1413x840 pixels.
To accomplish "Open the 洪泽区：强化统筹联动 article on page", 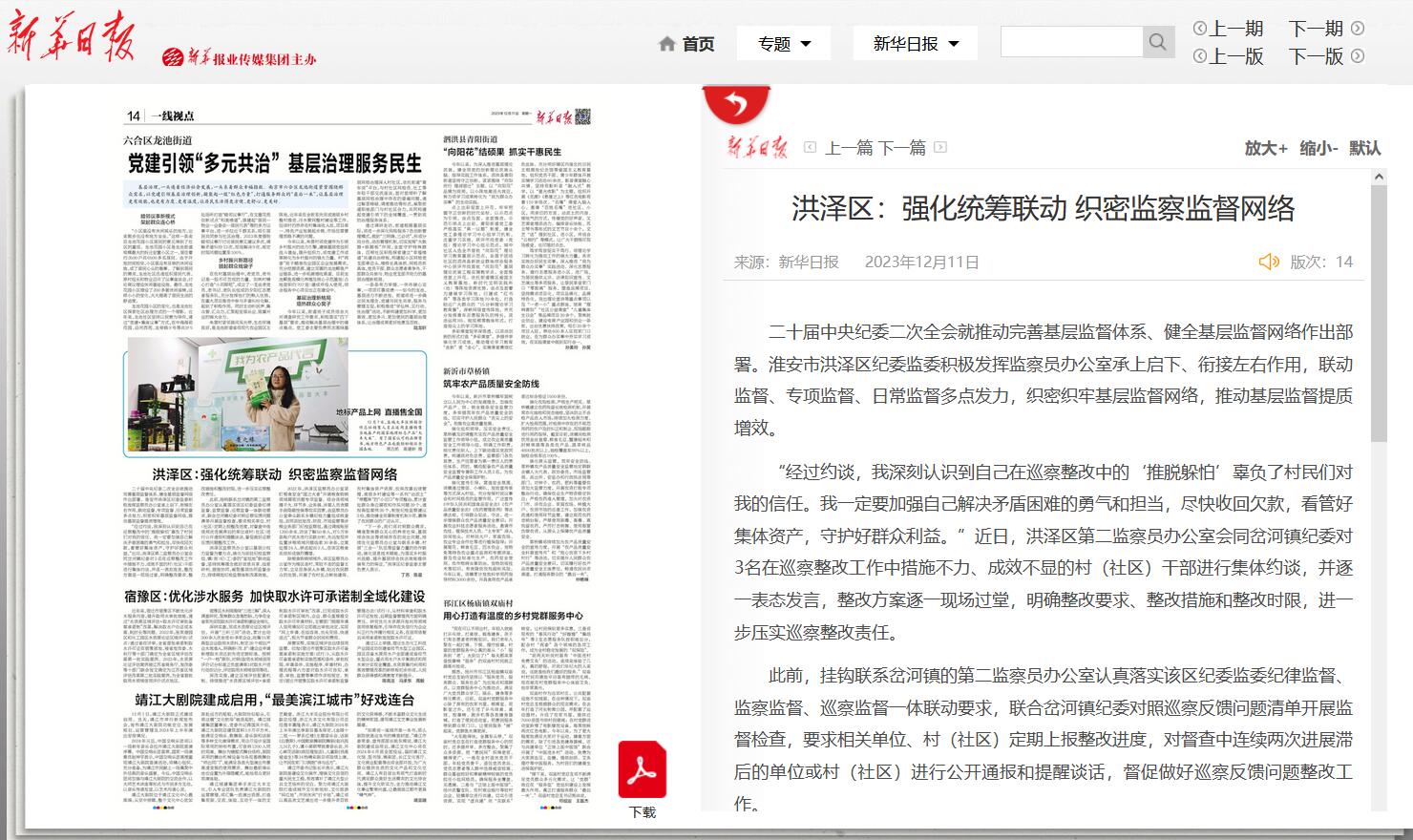I will pos(275,474).
